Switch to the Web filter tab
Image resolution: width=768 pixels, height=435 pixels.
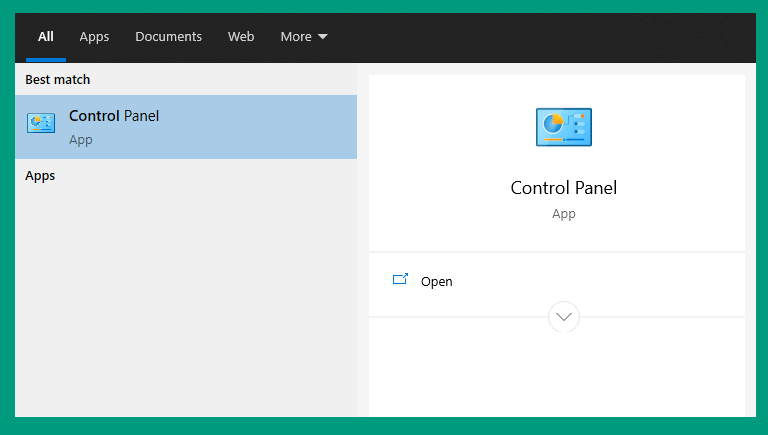[241, 37]
